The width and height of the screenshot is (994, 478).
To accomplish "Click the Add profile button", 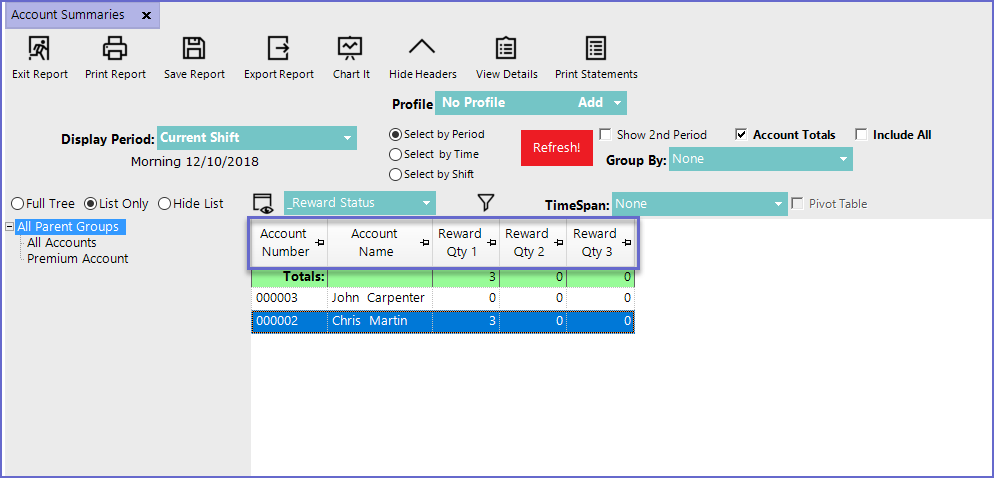I will tap(590, 103).
